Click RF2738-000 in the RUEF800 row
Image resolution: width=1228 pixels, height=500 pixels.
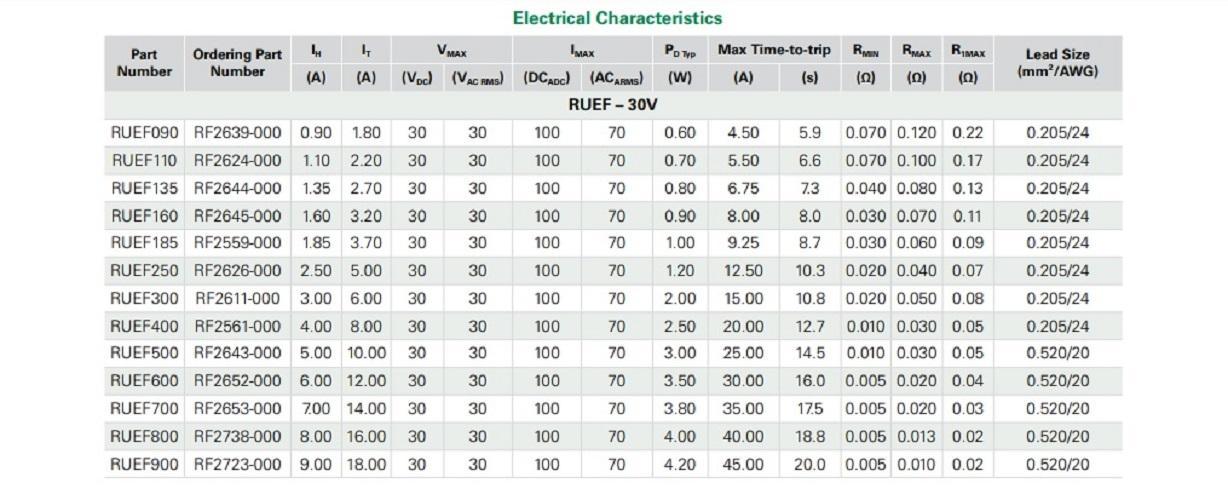pos(238,436)
